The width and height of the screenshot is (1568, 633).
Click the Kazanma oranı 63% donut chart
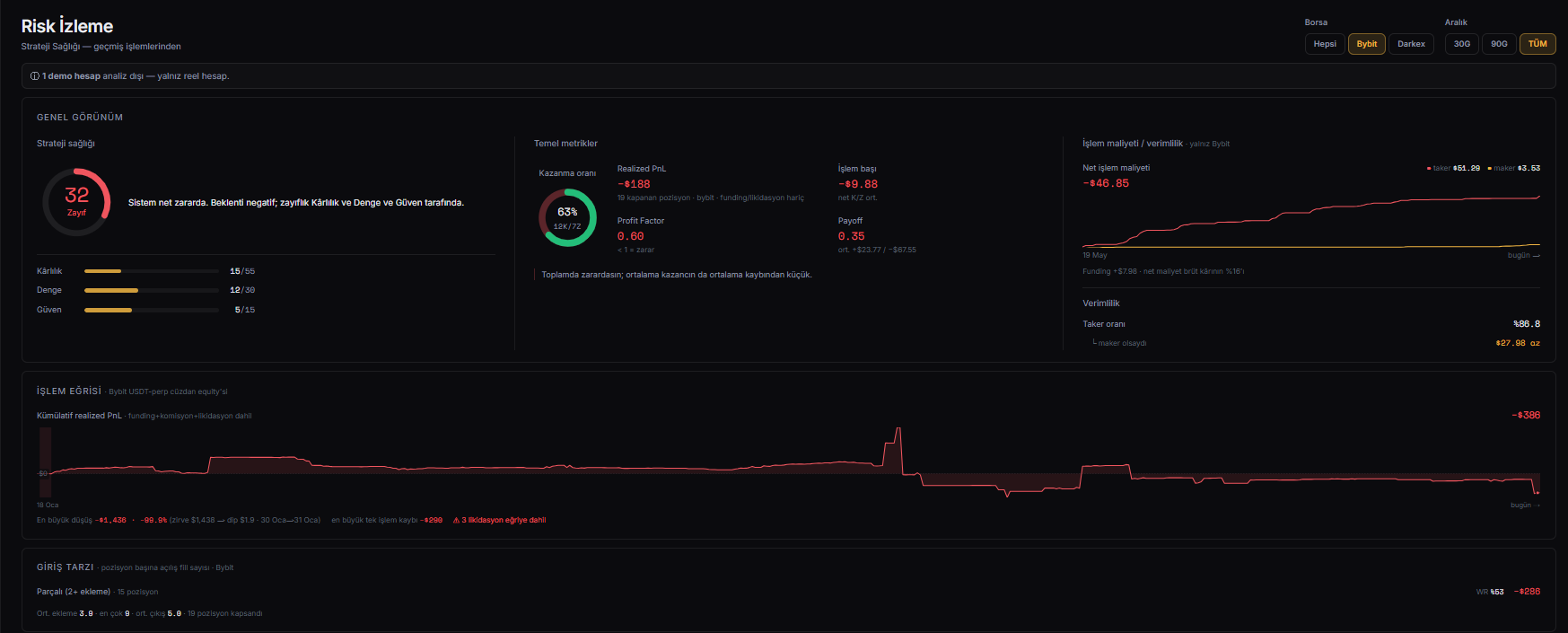click(x=567, y=217)
